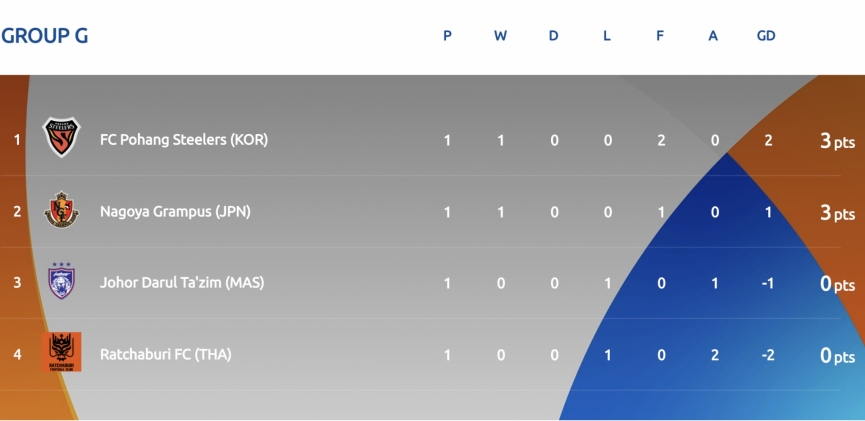Click the A column header
The image size is (865, 421).
(713, 36)
